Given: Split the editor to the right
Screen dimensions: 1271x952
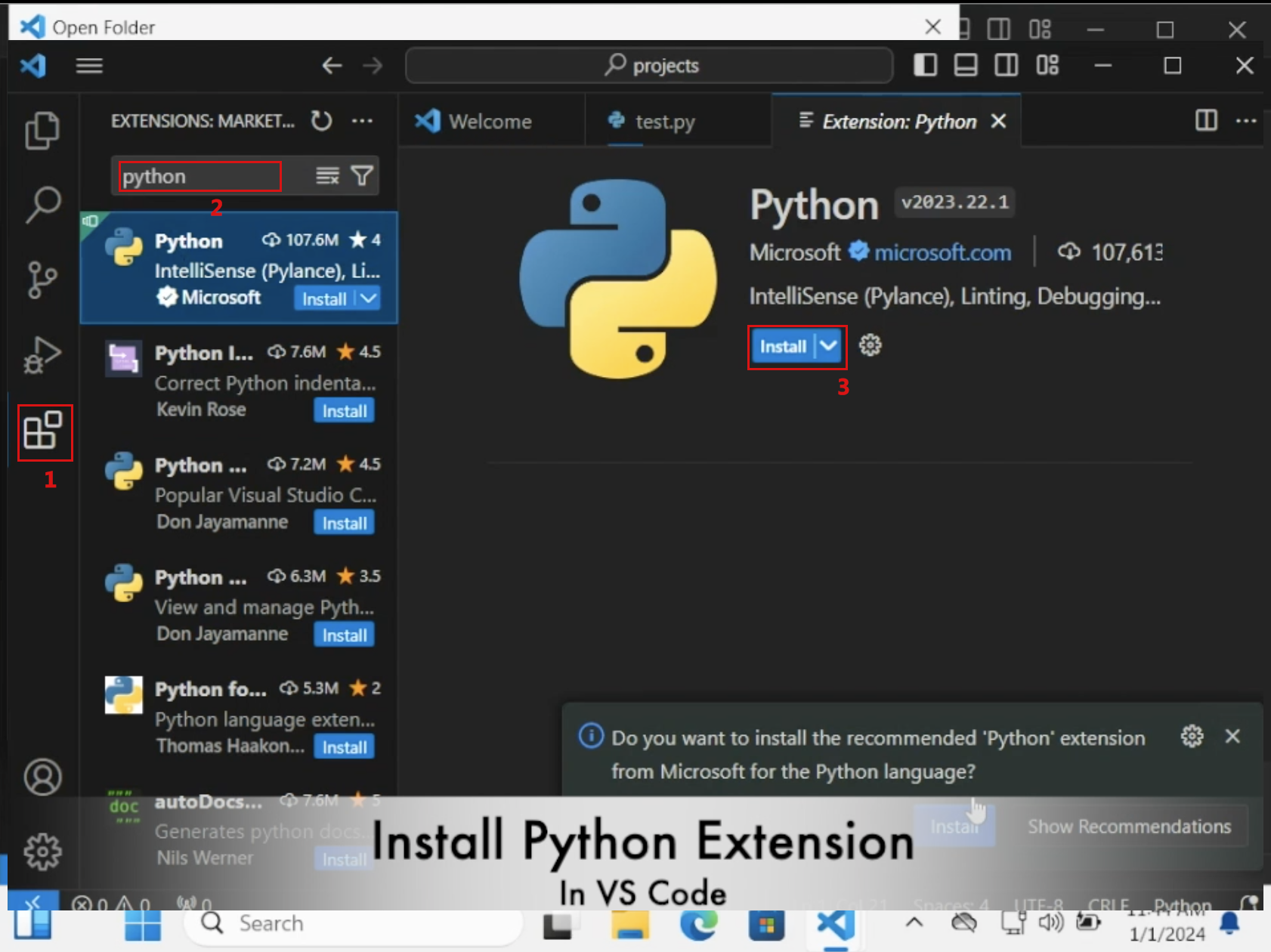Looking at the screenshot, I should 1206,120.
